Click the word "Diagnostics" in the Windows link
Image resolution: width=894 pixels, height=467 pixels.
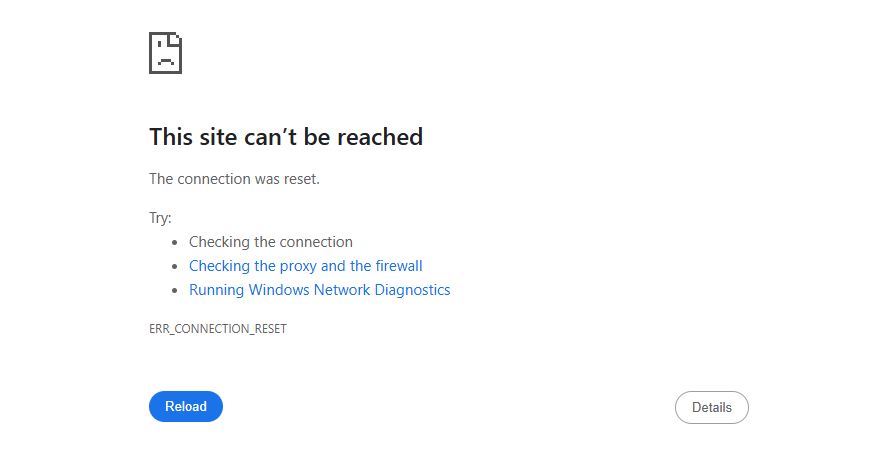coord(412,290)
